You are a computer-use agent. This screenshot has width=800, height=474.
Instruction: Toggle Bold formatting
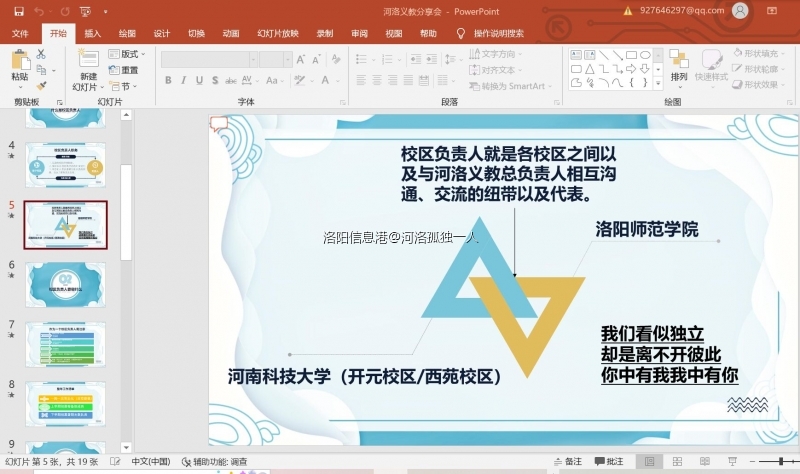click(x=168, y=80)
